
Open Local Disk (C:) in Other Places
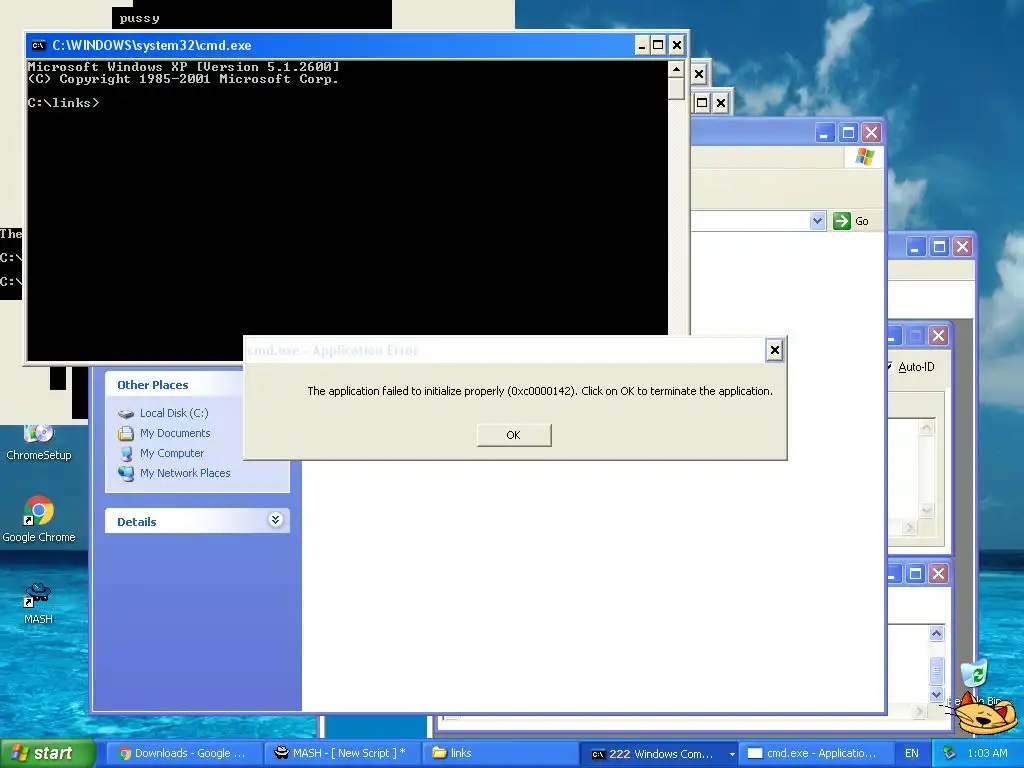point(174,413)
